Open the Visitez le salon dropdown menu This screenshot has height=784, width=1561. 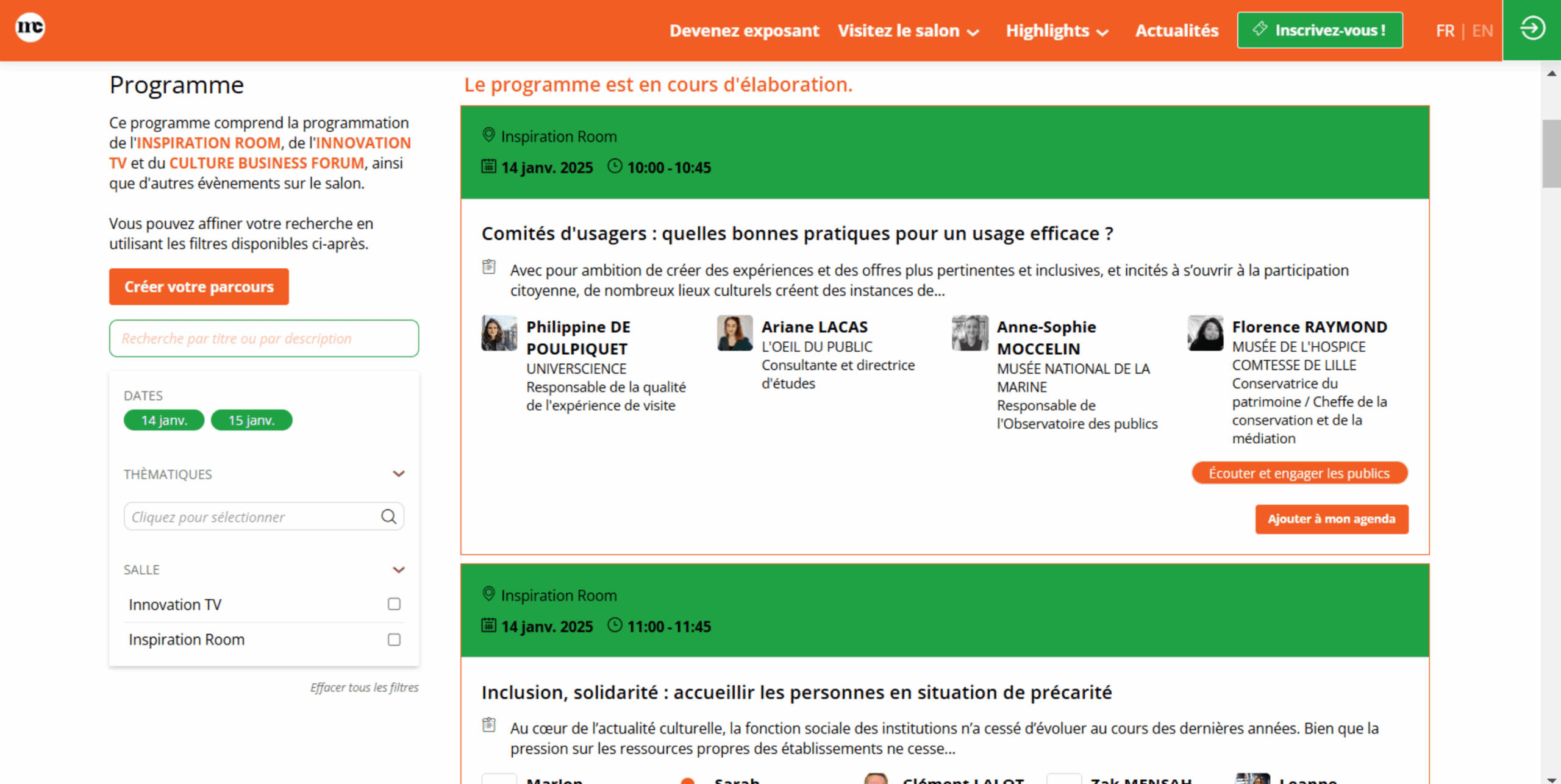point(908,30)
